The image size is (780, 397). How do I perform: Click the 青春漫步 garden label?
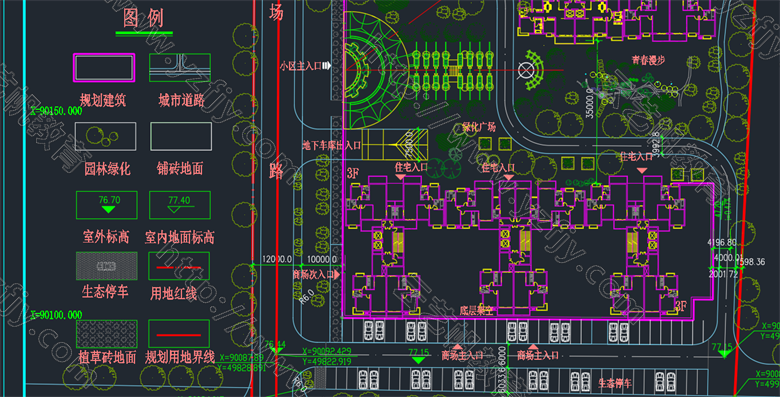tap(649, 60)
